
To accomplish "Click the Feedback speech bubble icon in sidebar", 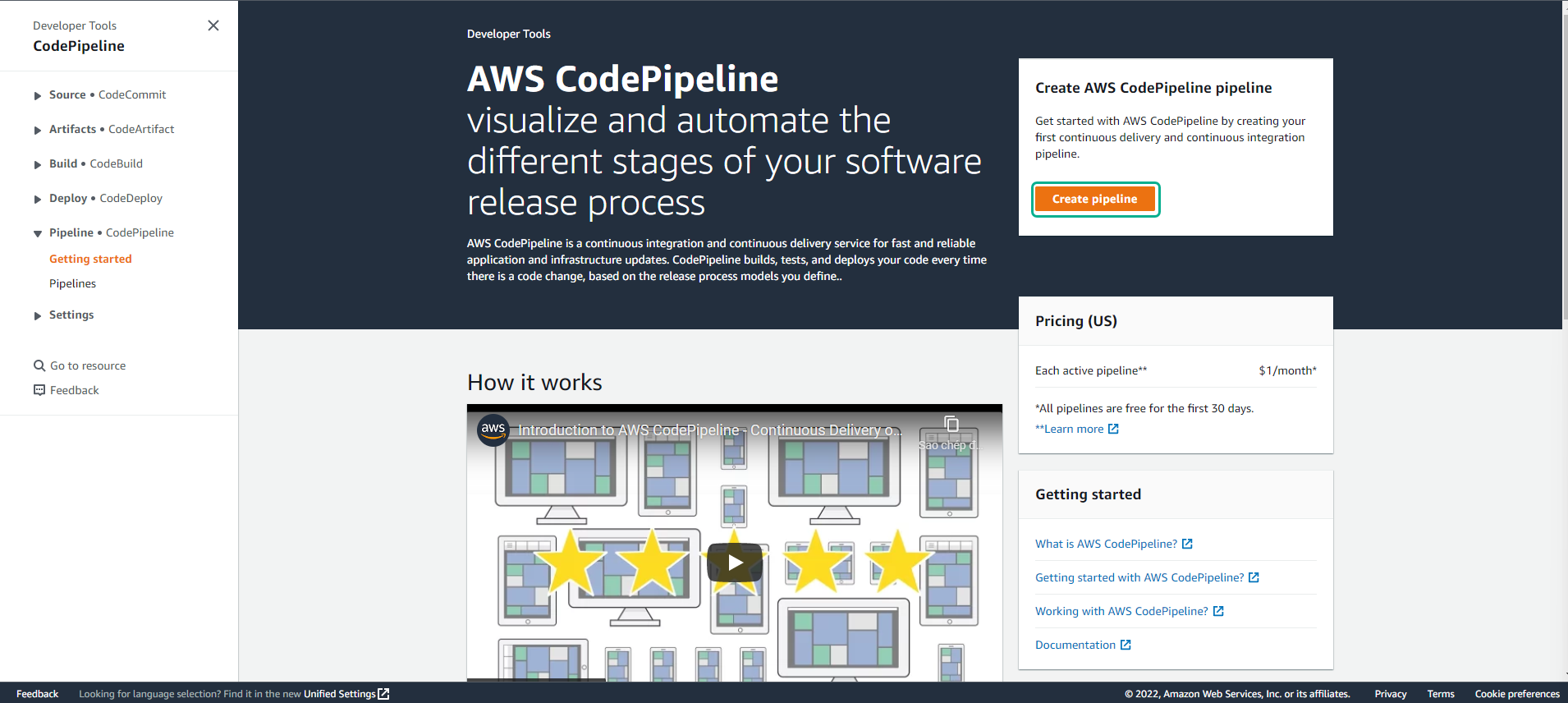I will coord(39,390).
